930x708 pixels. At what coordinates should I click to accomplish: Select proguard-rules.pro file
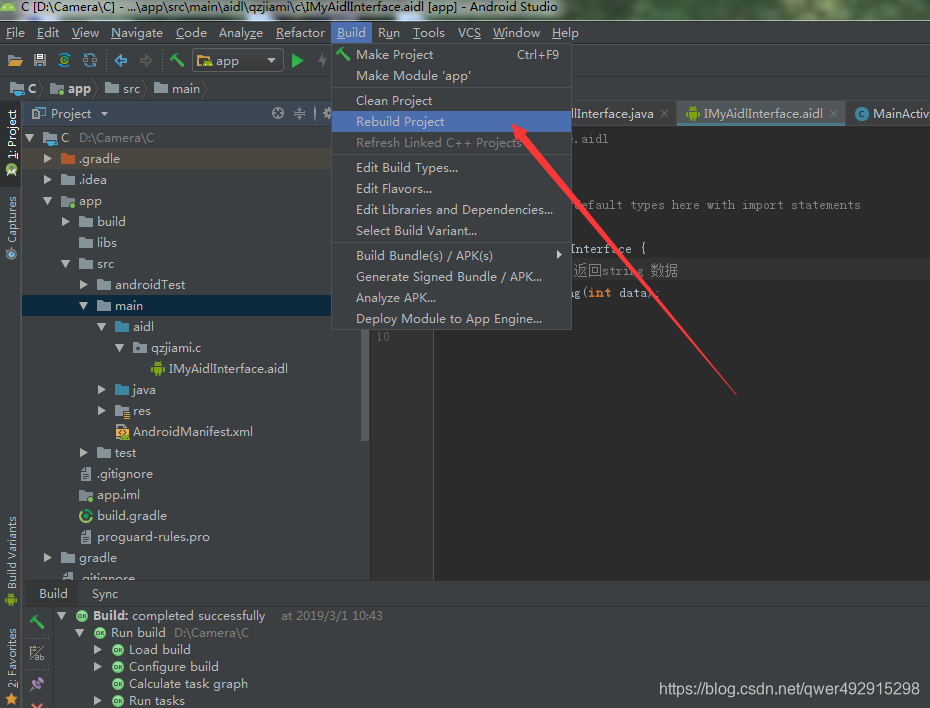click(145, 537)
